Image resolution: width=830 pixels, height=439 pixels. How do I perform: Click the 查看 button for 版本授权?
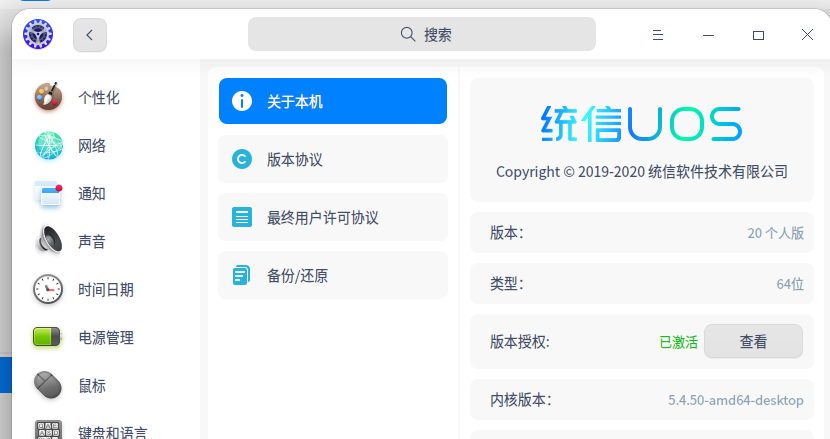753,341
